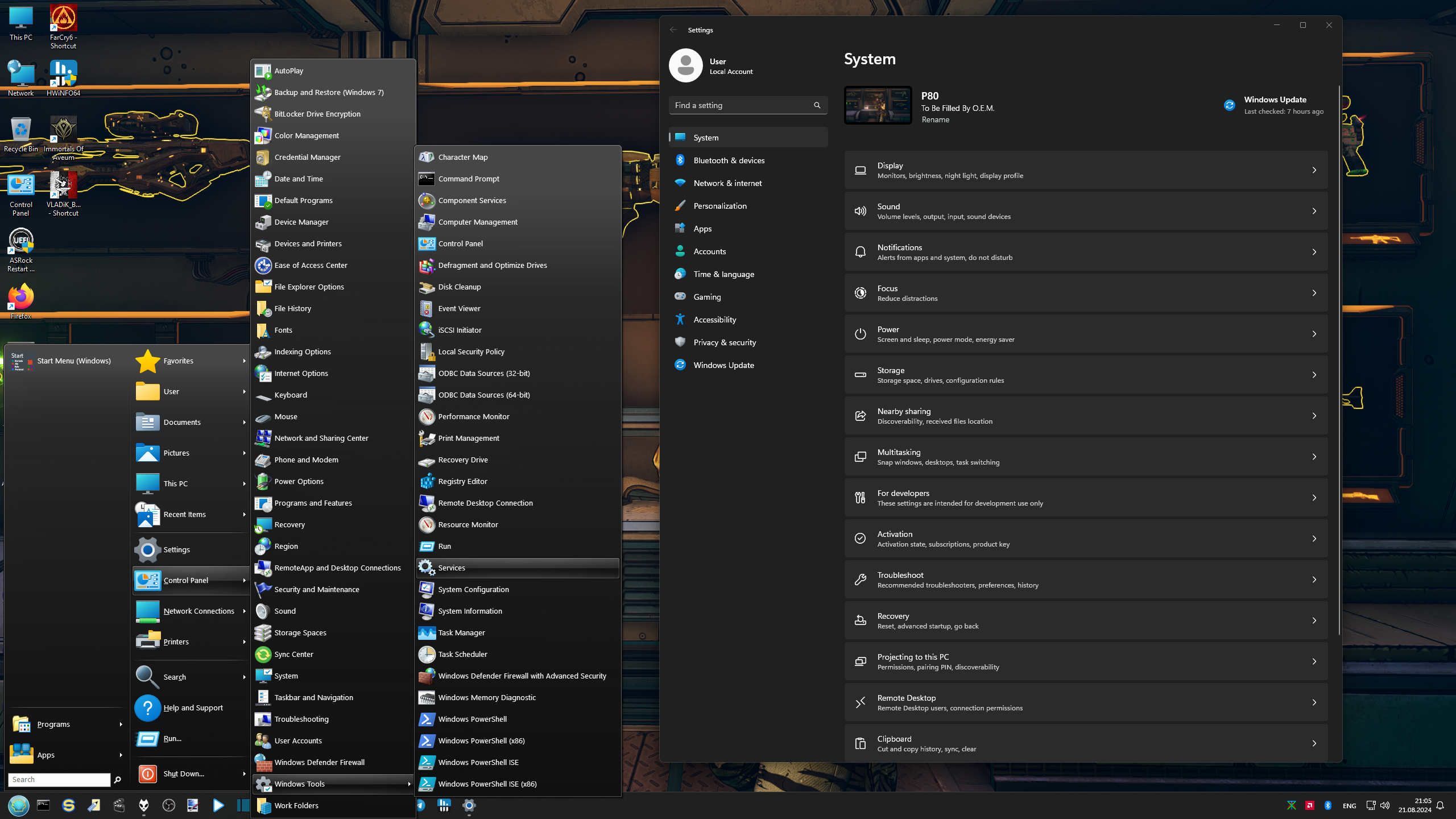
Task: Go to Personalization settings page
Action: click(x=719, y=206)
